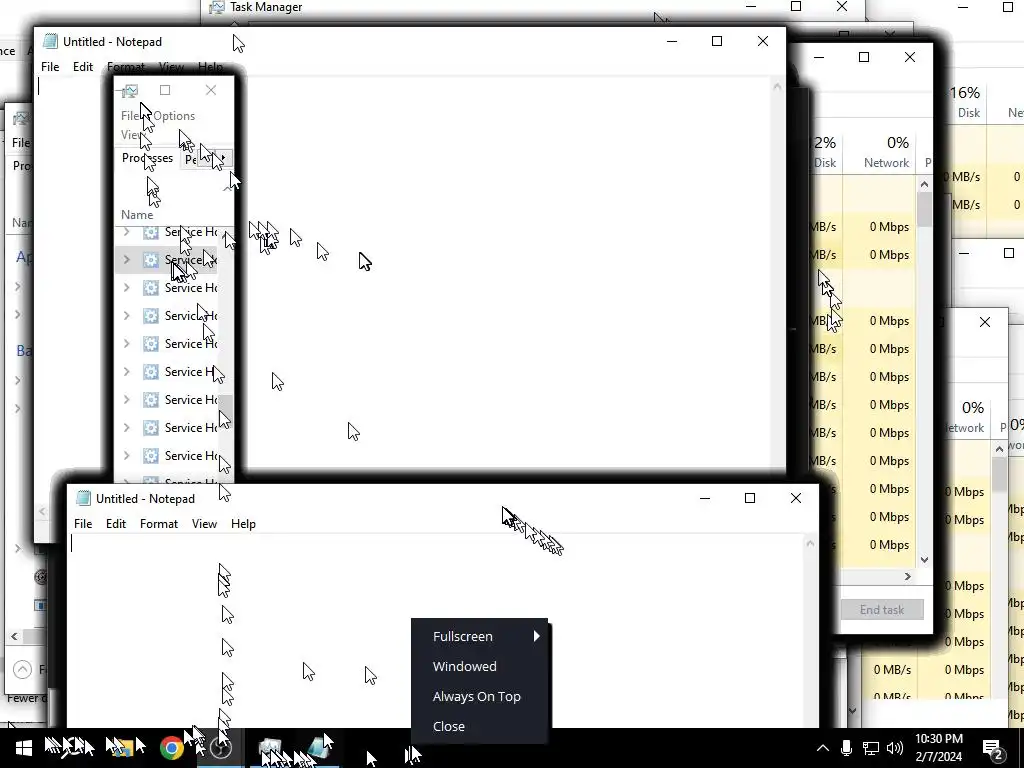This screenshot has height=768, width=1024.
Task: Open the taskbar clock showing 10:30 PM
Action: [938, 748]
